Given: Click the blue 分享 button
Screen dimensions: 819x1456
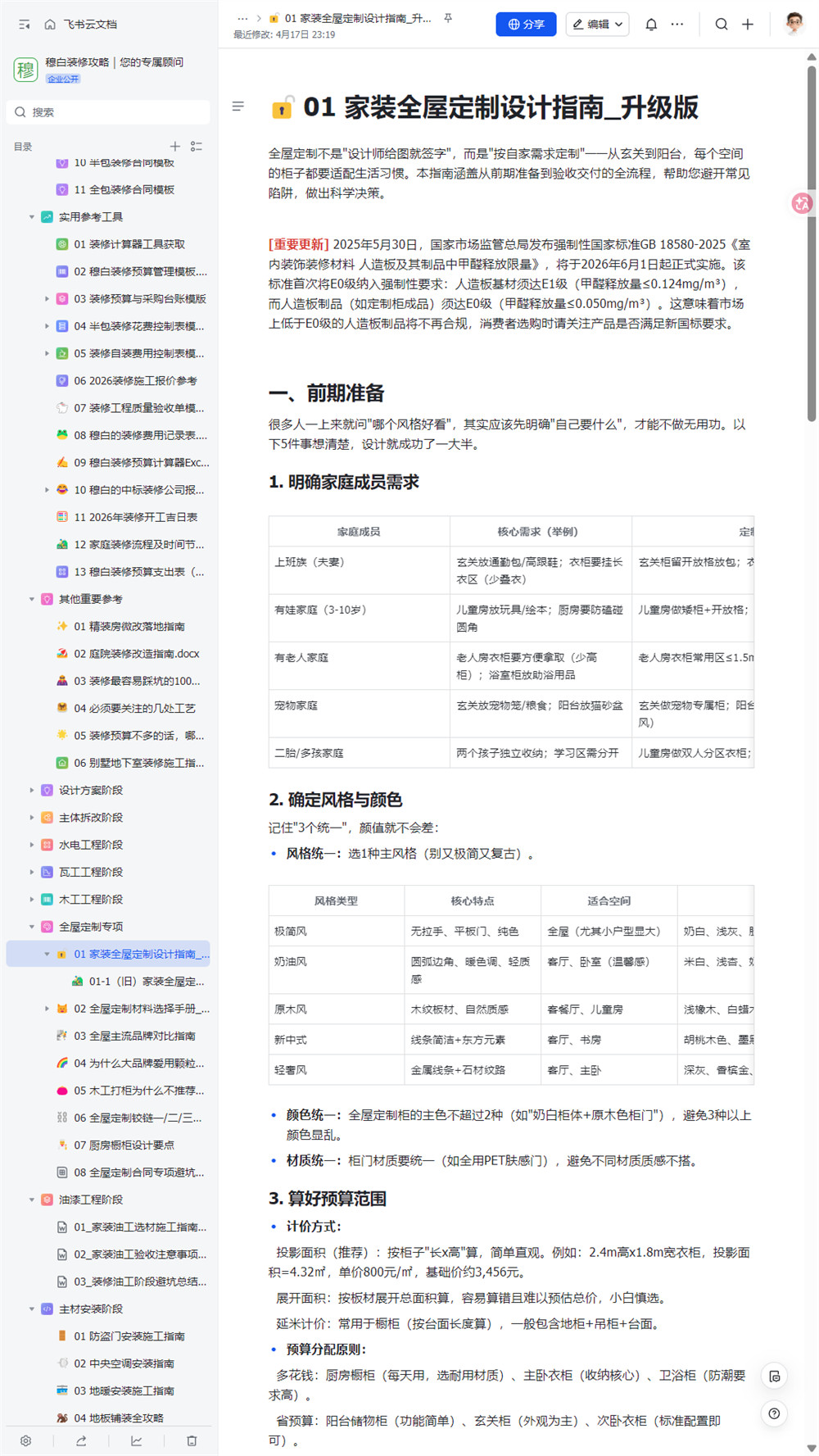Looking at the screenshot, I should (x=526, y=25).
